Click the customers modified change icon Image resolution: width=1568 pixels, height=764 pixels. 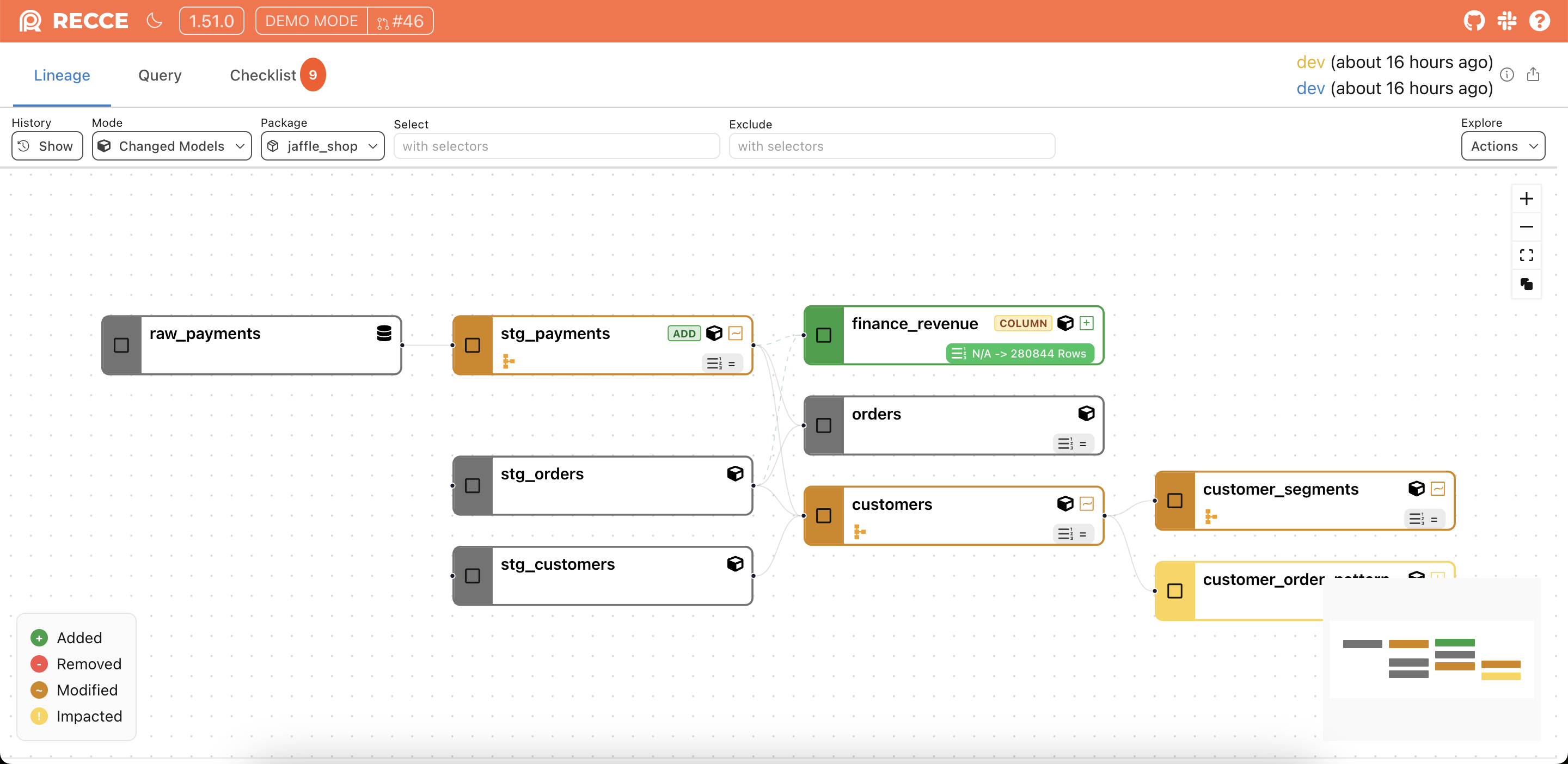[x=1087, y=504]
